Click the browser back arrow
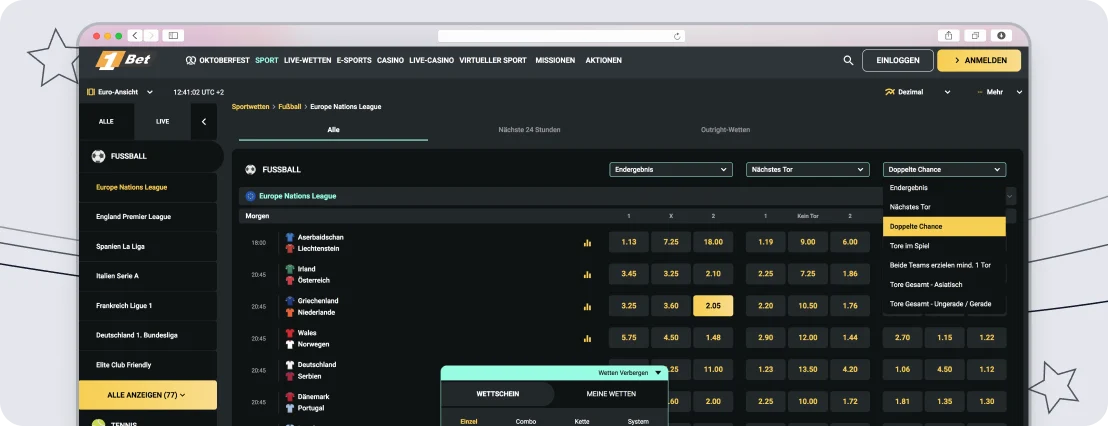Screen dimensions: 1108x426 tap(134, 35)
